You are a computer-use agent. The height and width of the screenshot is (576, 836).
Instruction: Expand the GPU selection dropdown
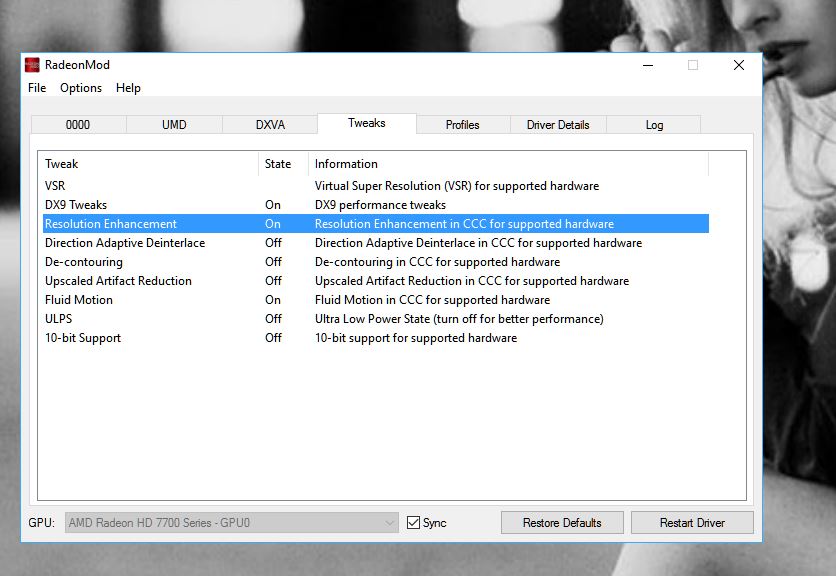coord(232,523)
